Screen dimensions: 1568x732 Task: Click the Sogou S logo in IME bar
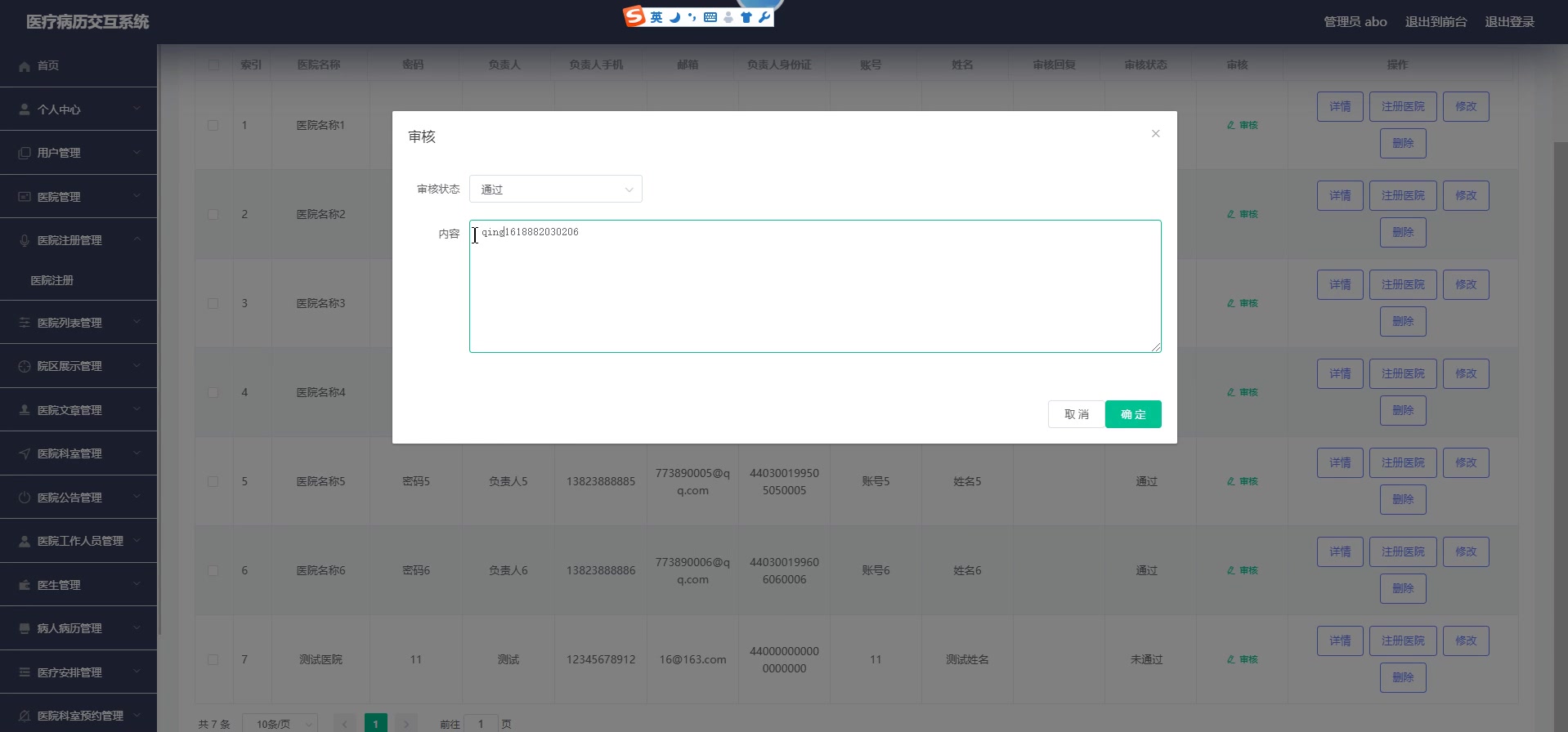point(634,16)
